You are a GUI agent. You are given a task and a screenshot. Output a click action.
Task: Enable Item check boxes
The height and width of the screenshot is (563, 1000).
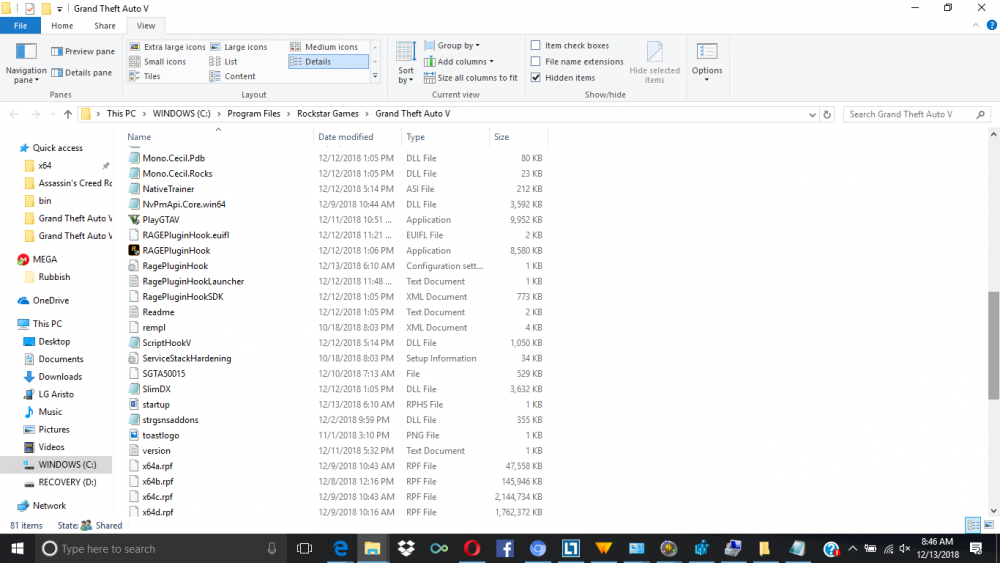(536, 45)
